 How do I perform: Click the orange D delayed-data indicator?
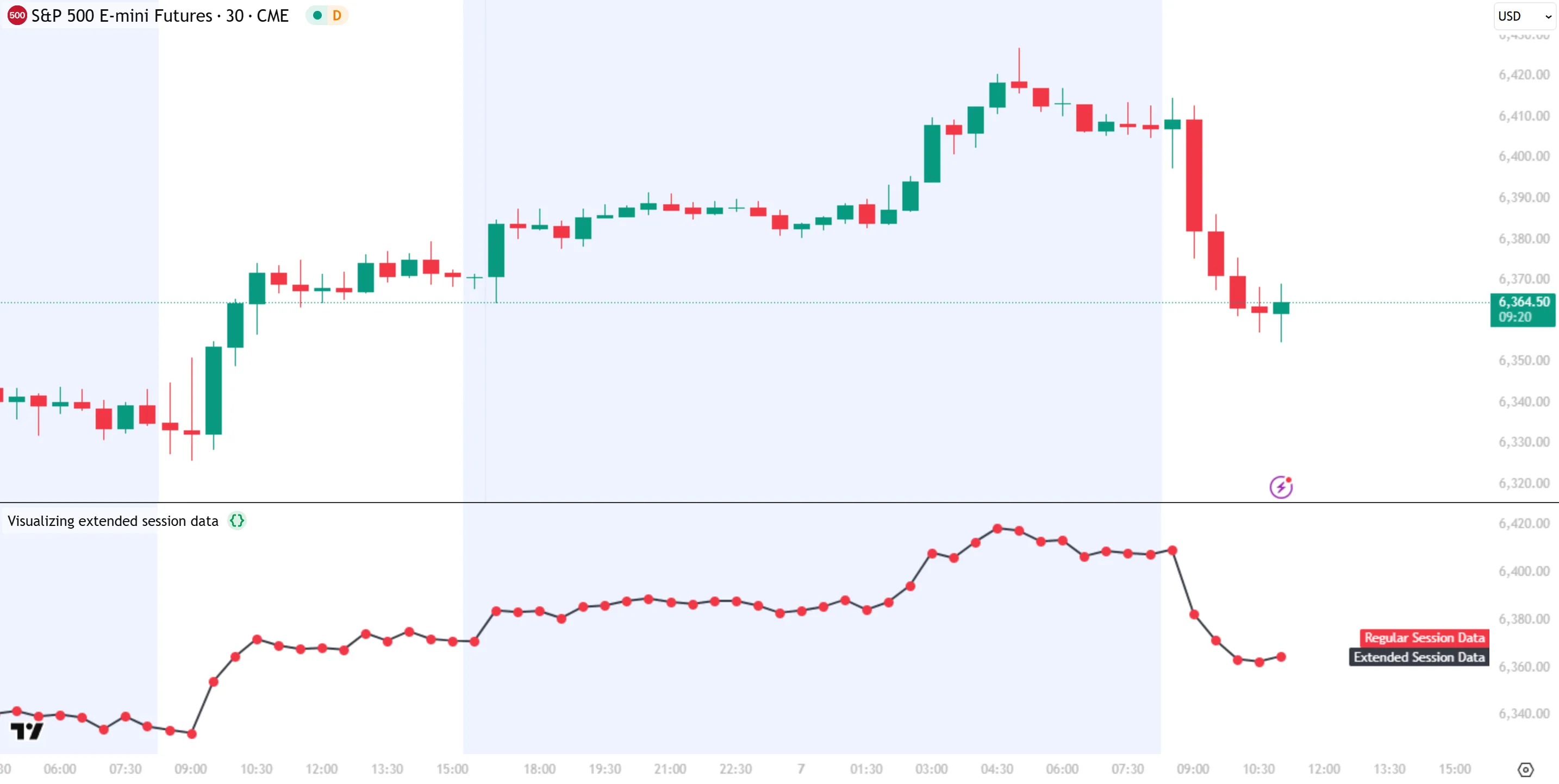(337, 16)
